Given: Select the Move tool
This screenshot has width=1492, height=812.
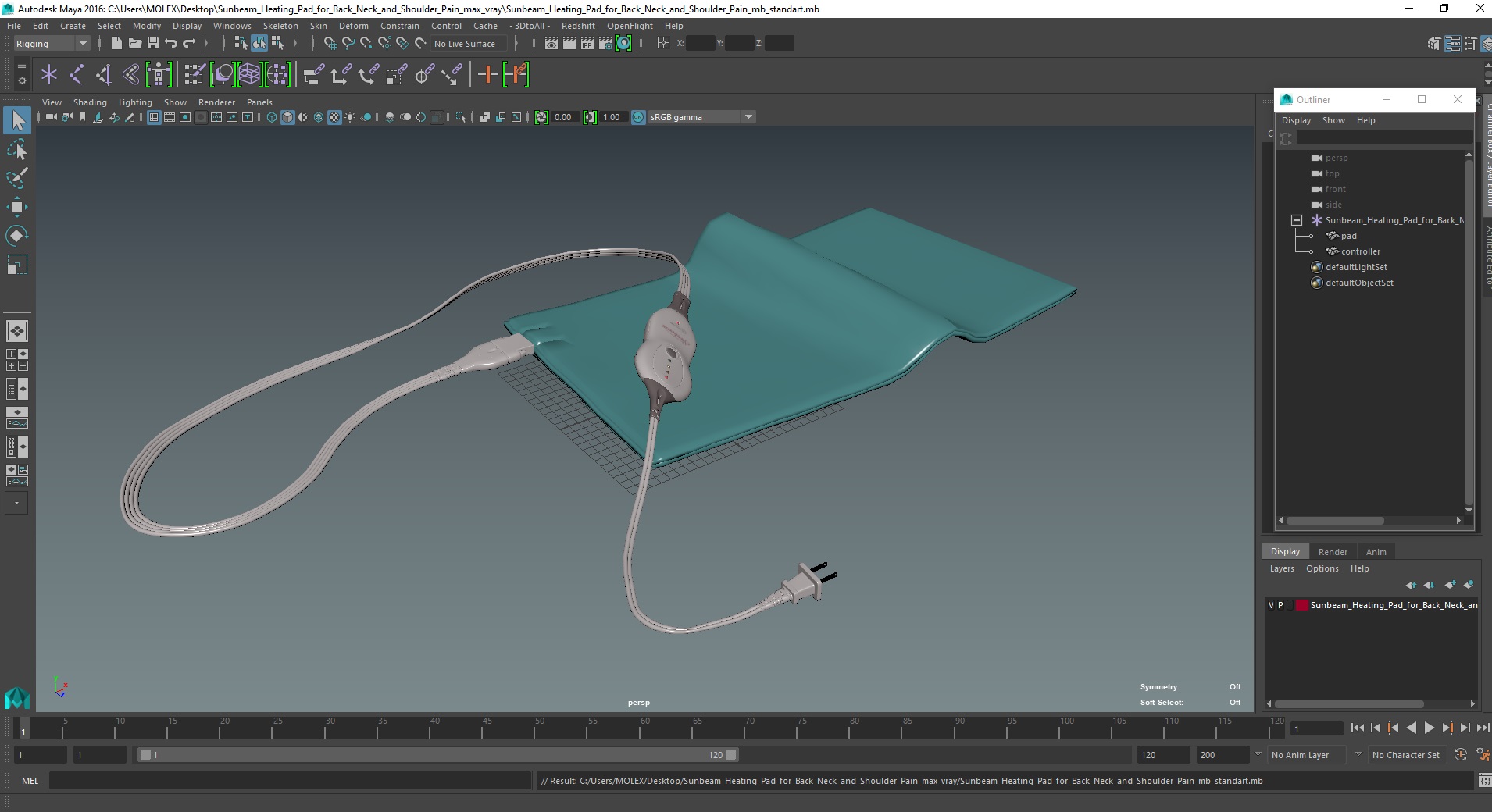Looking at the screenshot, I should click(17, 207).
